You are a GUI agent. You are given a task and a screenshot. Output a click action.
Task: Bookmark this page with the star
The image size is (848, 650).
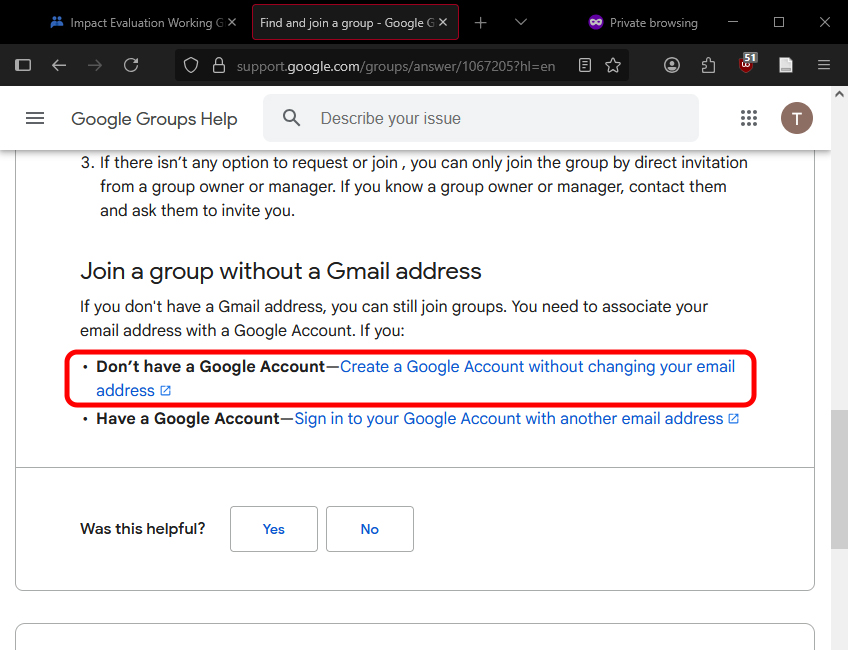click(613, 65)
